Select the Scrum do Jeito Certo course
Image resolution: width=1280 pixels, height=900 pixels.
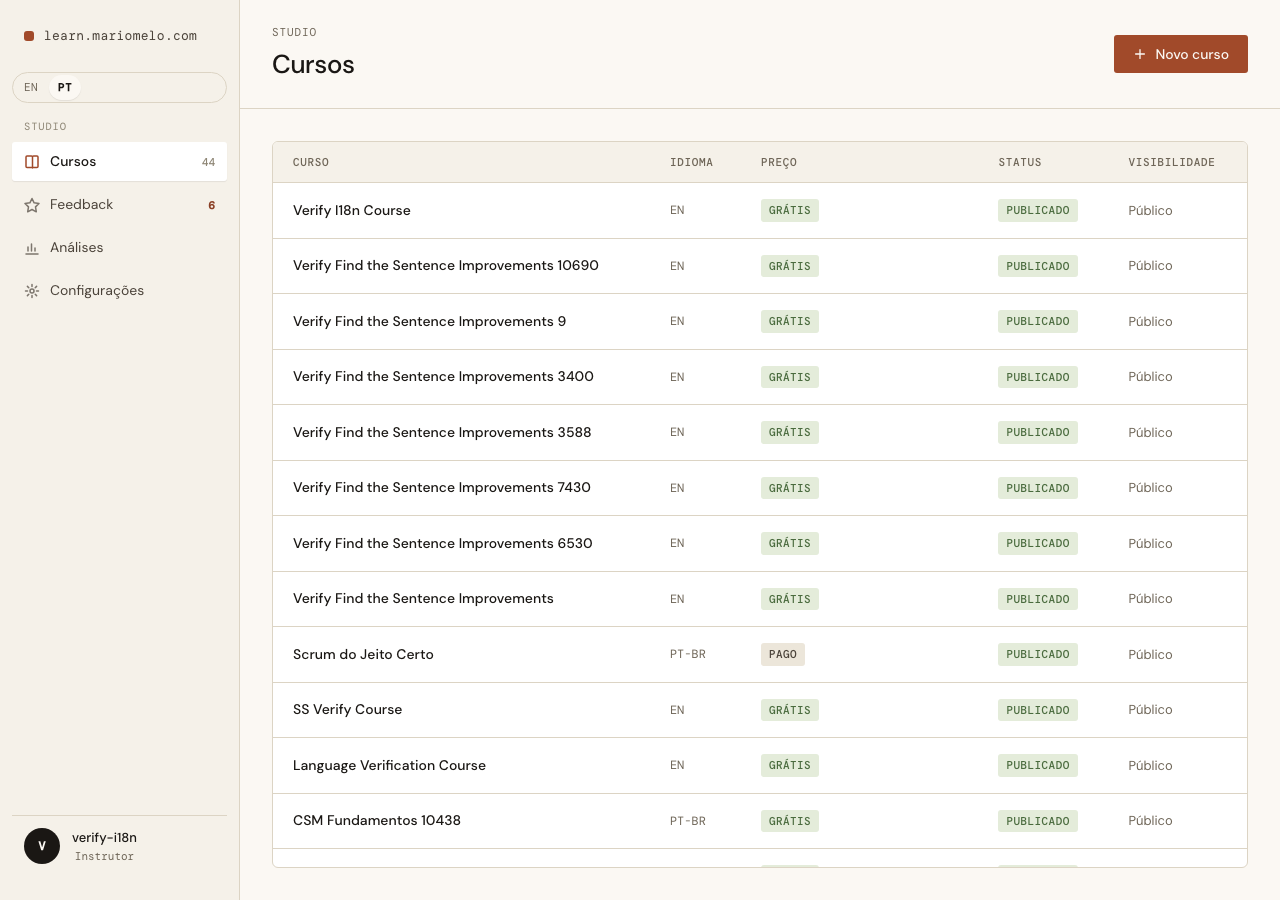point(760,655)
